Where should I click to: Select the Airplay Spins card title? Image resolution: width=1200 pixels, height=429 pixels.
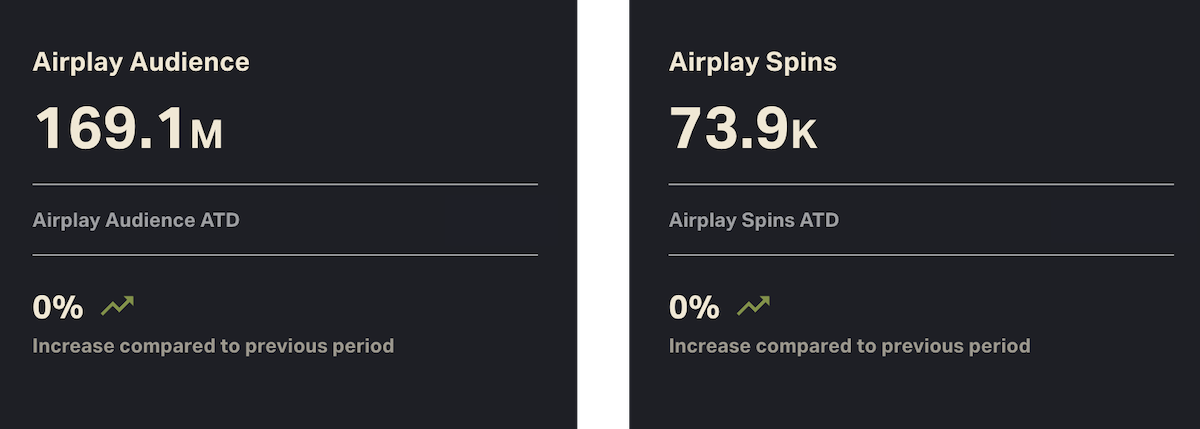coord(752,62)
